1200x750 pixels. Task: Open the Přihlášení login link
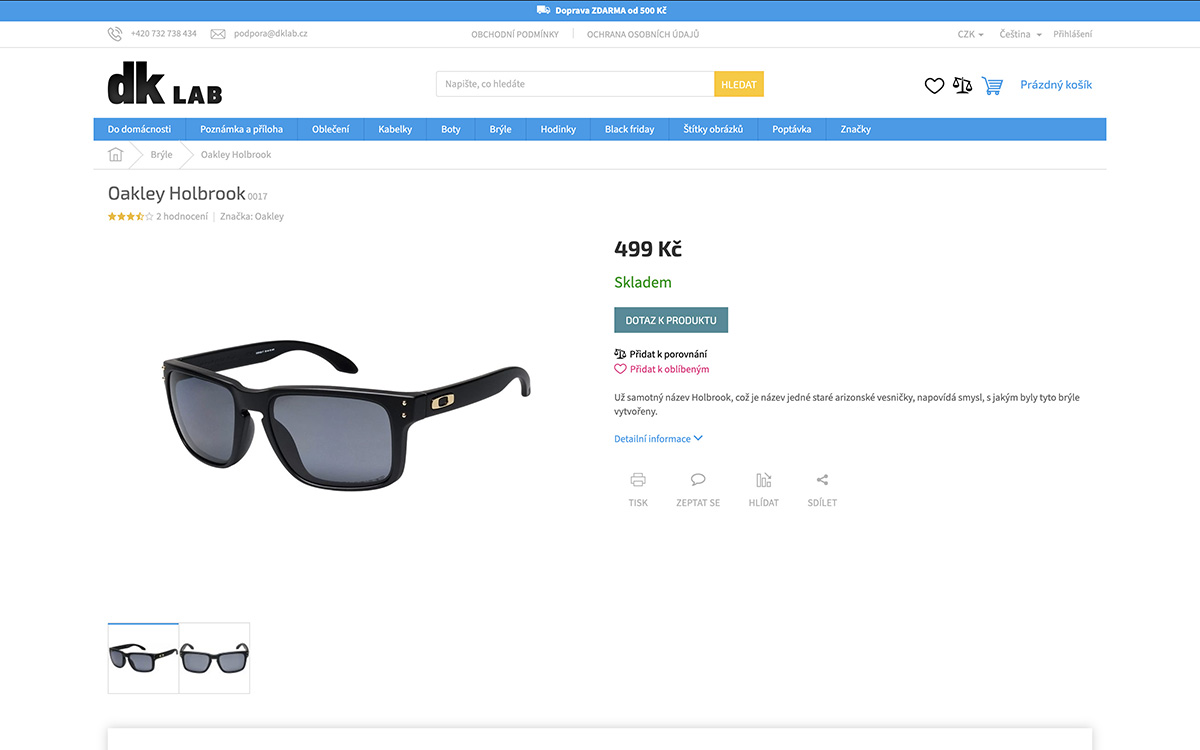coord(1073,34)
